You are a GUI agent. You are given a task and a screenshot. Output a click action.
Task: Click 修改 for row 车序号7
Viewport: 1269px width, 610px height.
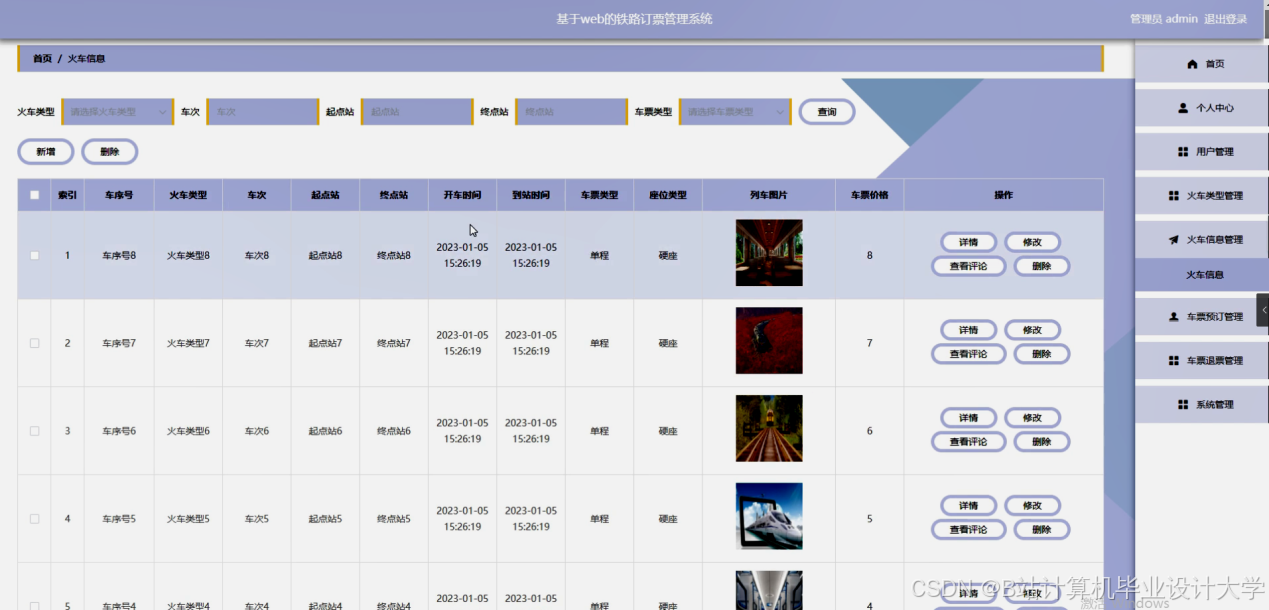coord(1032,330)
